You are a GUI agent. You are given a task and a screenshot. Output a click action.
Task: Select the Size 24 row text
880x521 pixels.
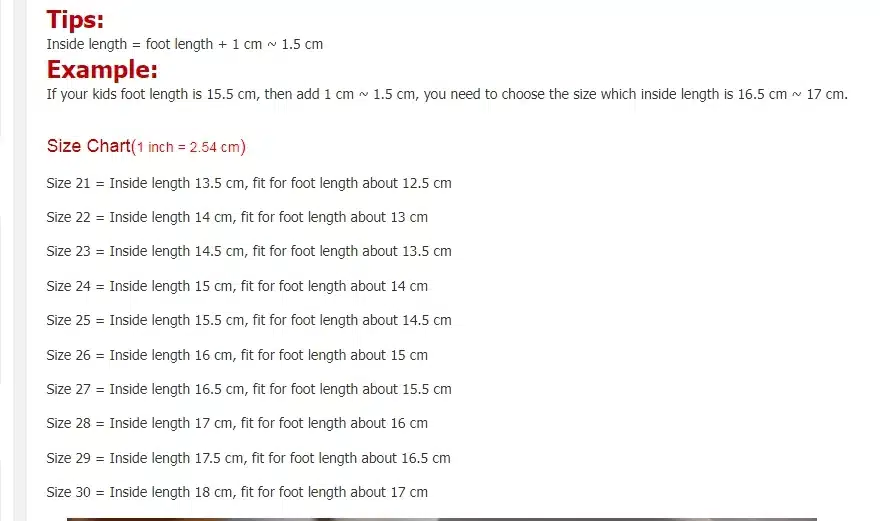(237, 286)
